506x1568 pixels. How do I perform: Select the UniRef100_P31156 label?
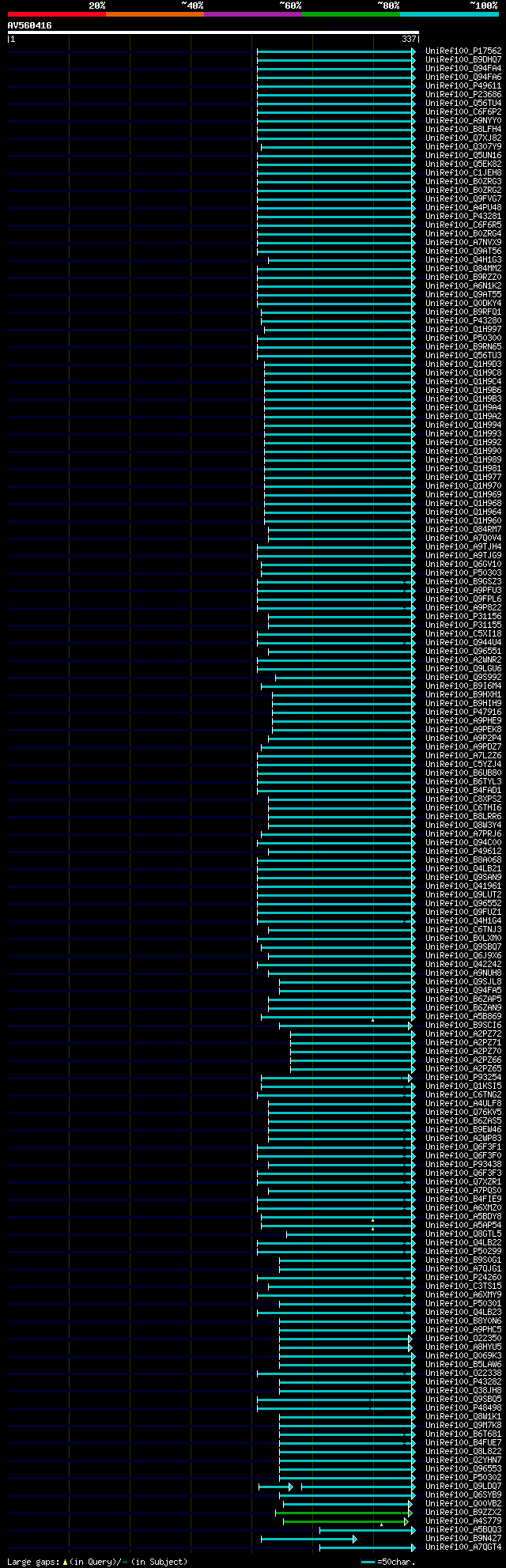(463, 616)
